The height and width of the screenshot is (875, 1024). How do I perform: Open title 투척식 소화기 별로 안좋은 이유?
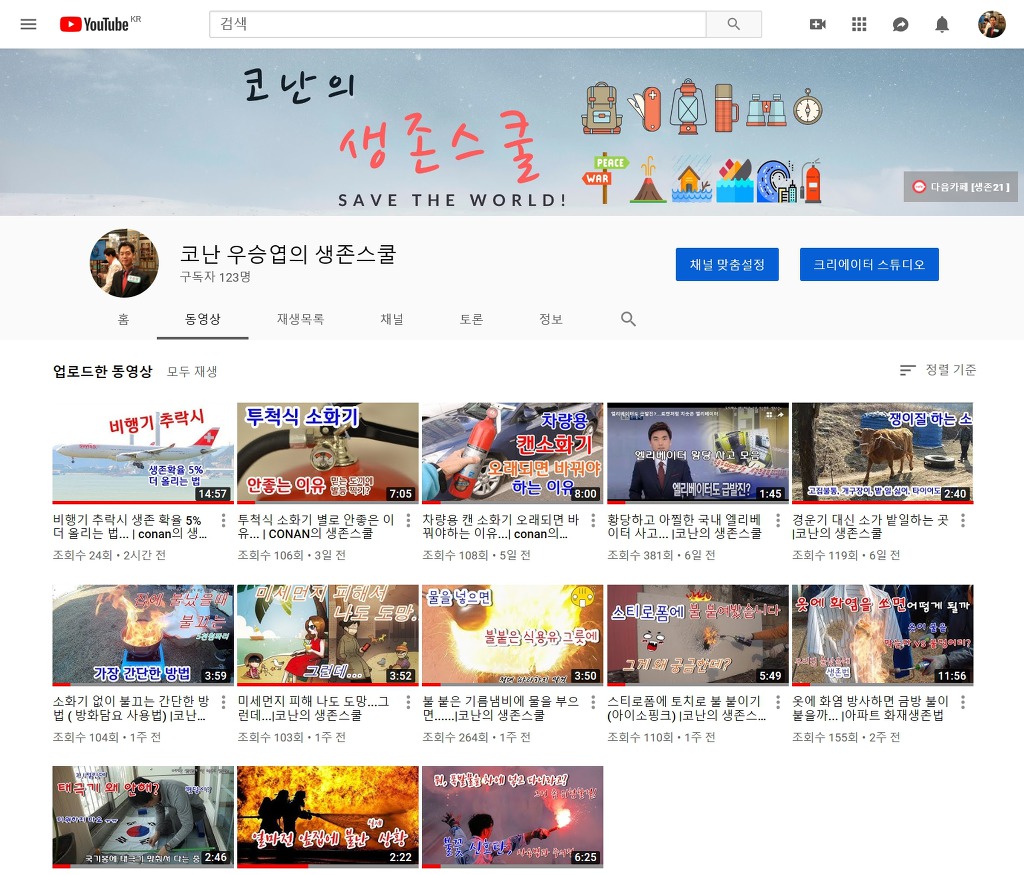pyautogui.click(x=316, y=527)
